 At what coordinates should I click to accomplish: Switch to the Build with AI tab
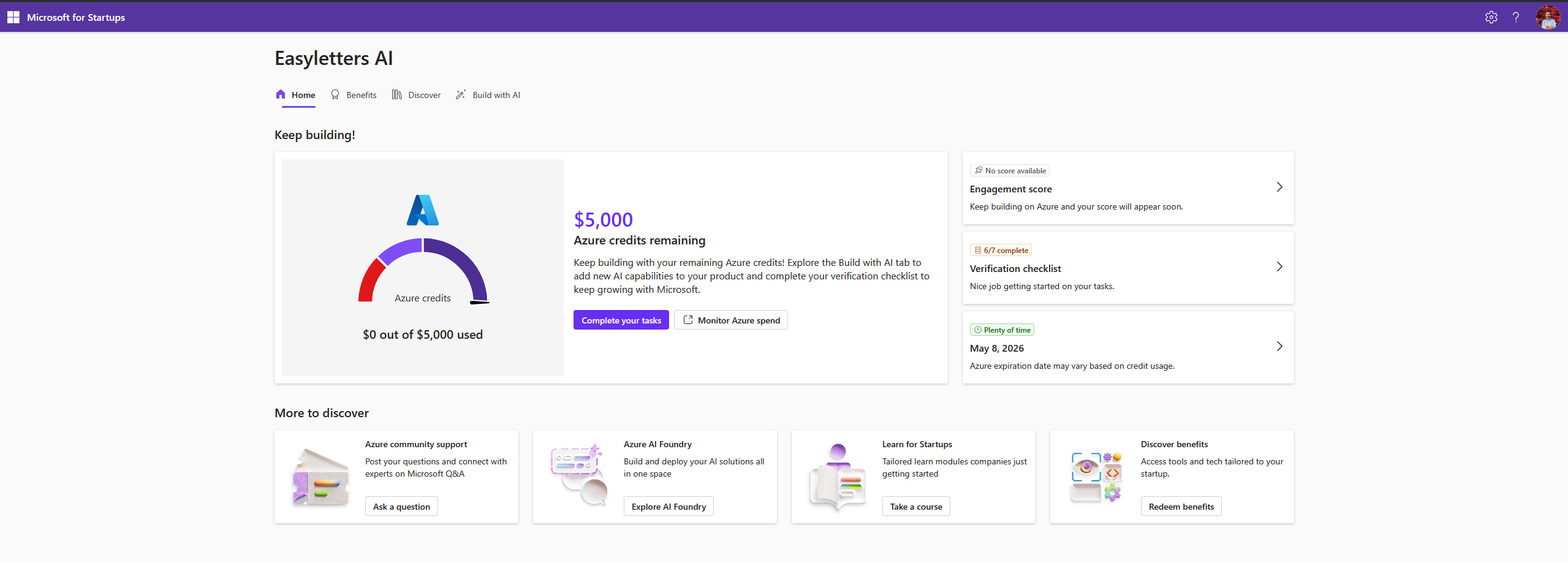[488, 95]
